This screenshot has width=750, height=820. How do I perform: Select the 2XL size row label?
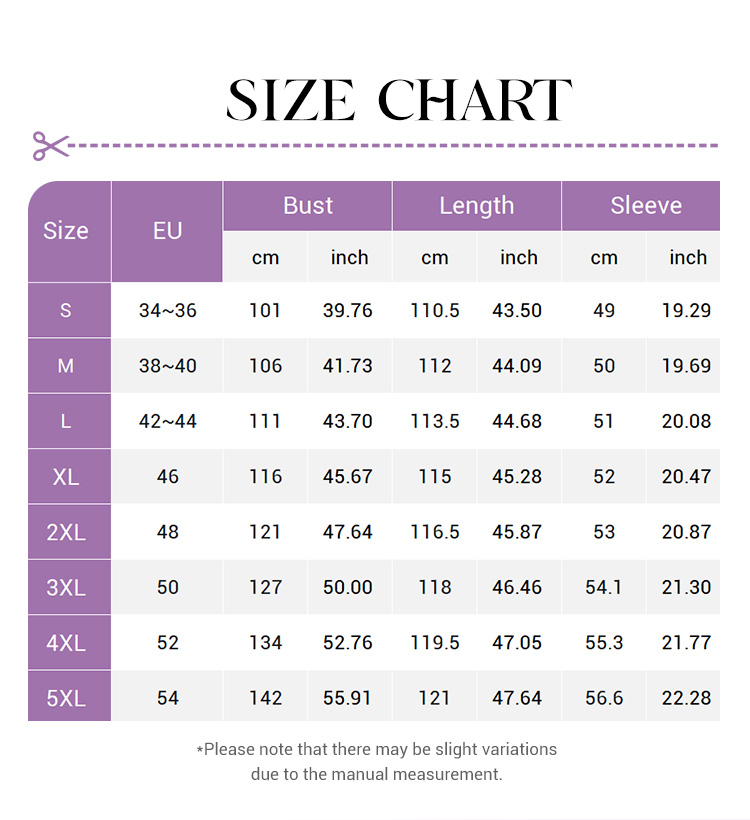tap(66, 532)
